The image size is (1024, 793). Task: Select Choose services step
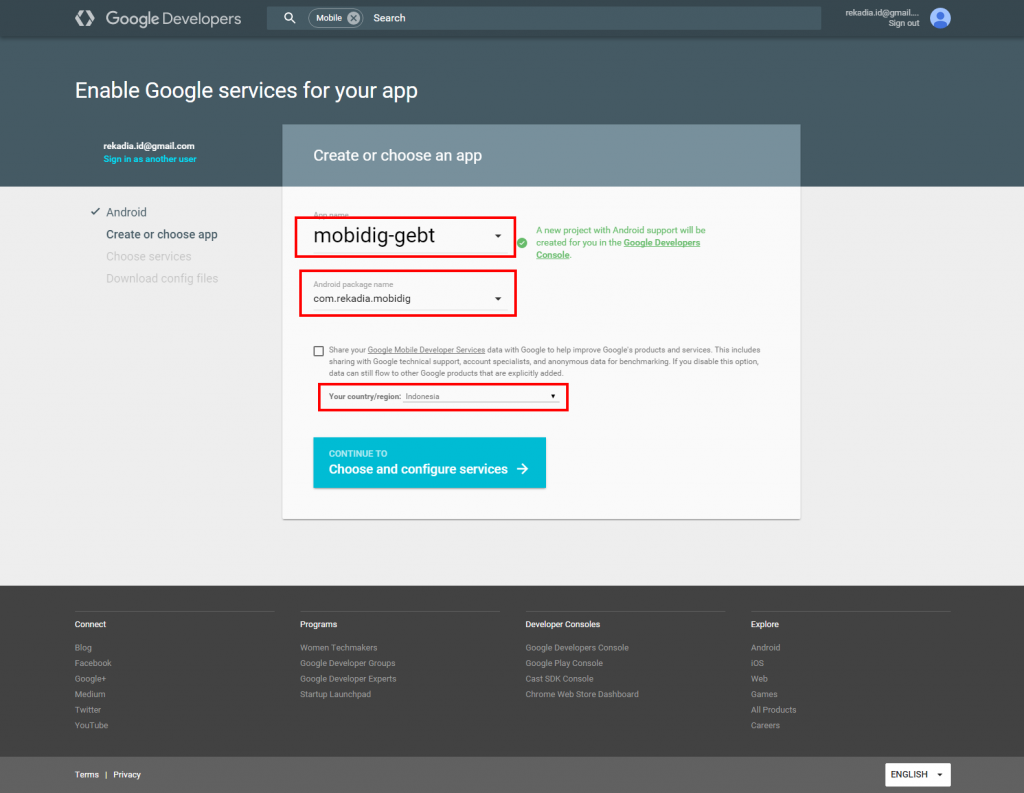pos(148,257)
